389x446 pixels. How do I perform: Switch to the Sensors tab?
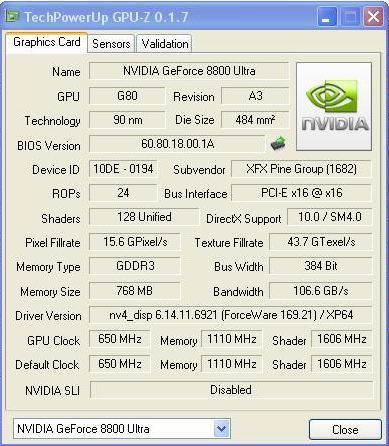(x=111, y=44)
